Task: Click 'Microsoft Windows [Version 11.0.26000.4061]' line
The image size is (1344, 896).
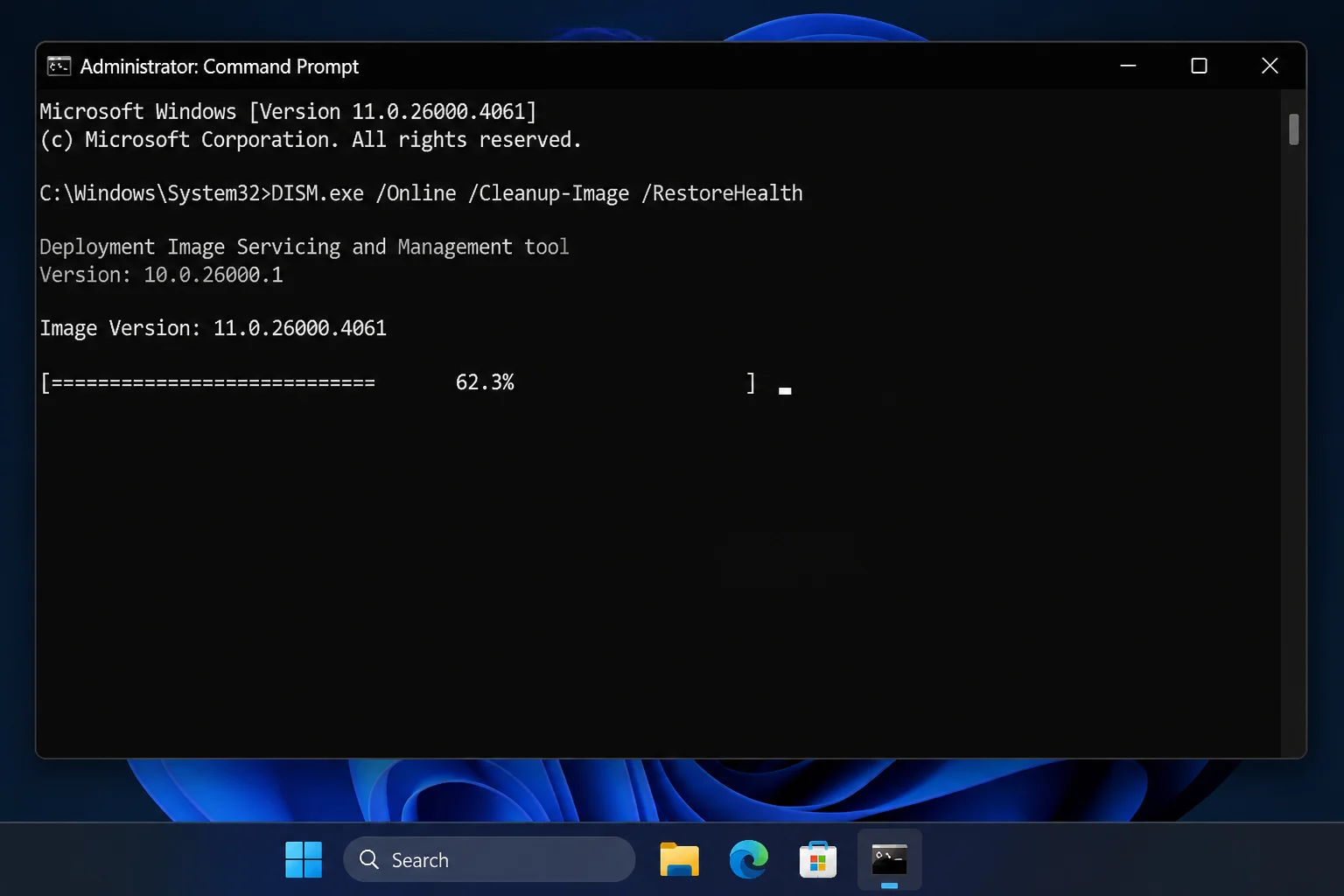Action: tap(288, 112)
